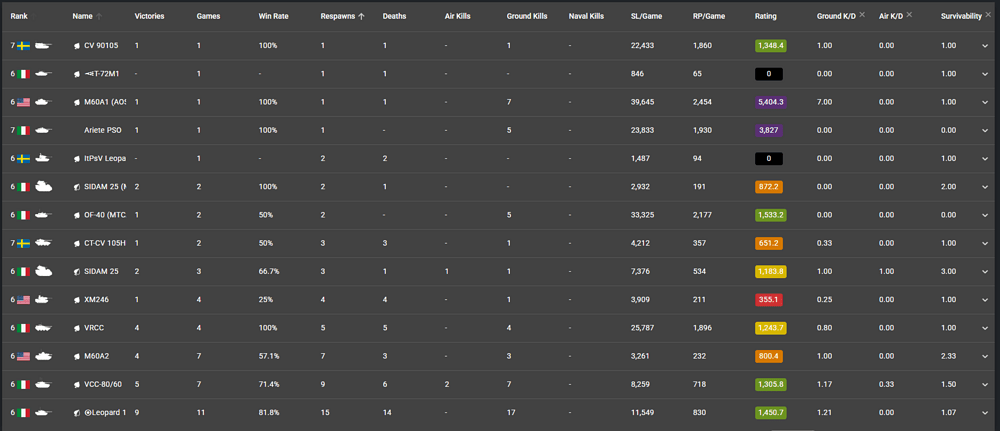Click the US flag in the XM246 row

(x=24, y=299)
